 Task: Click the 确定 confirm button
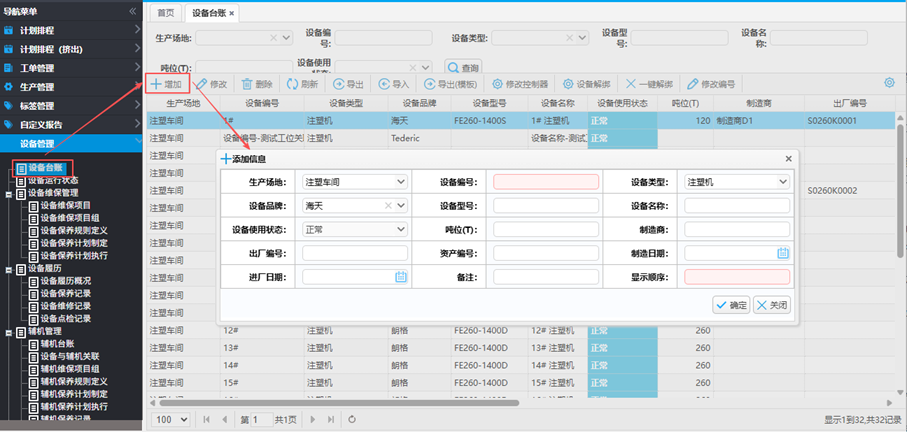(x=730, y=305)
